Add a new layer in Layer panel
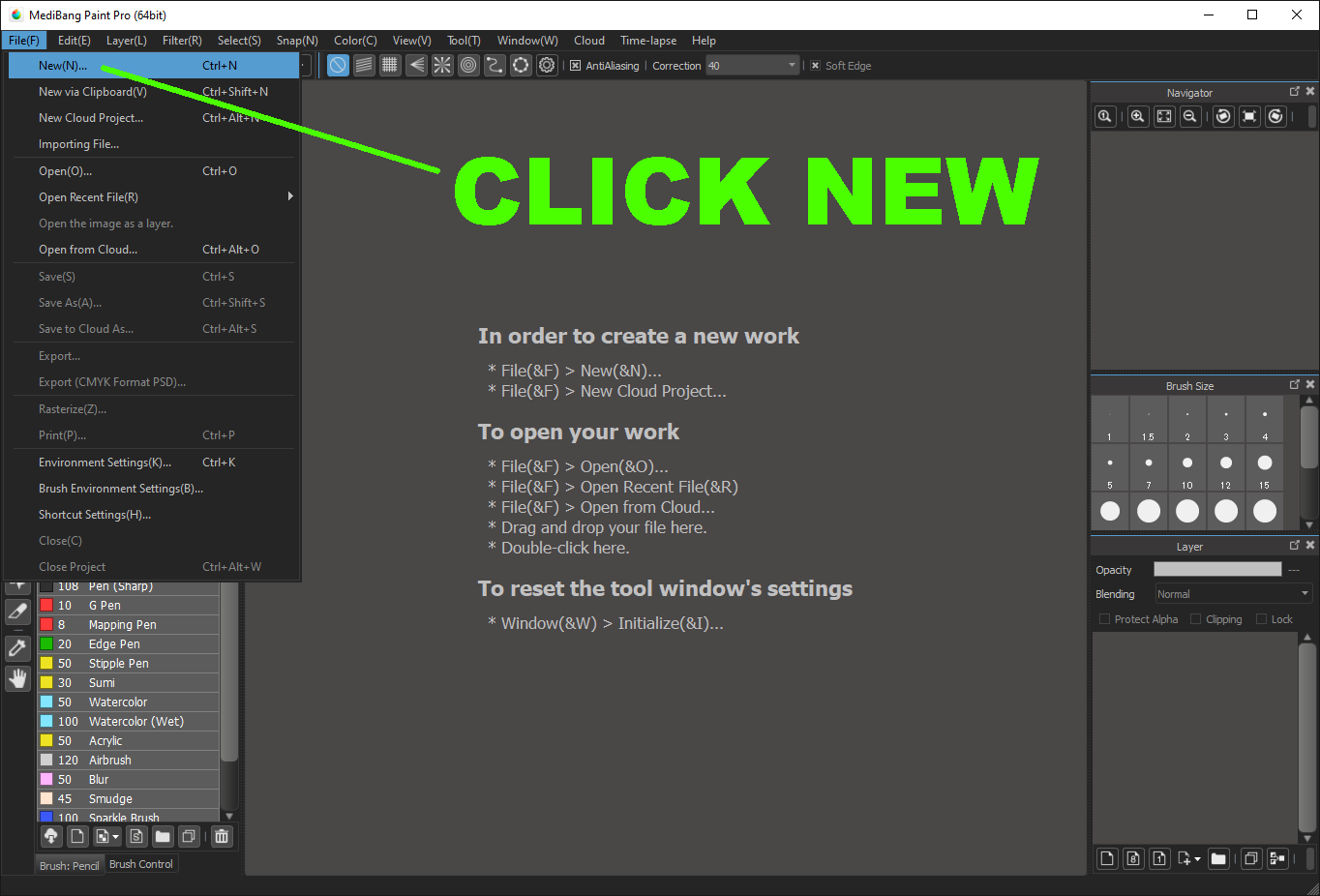The image size is (1320, 896). click(x=1107, y=857)
